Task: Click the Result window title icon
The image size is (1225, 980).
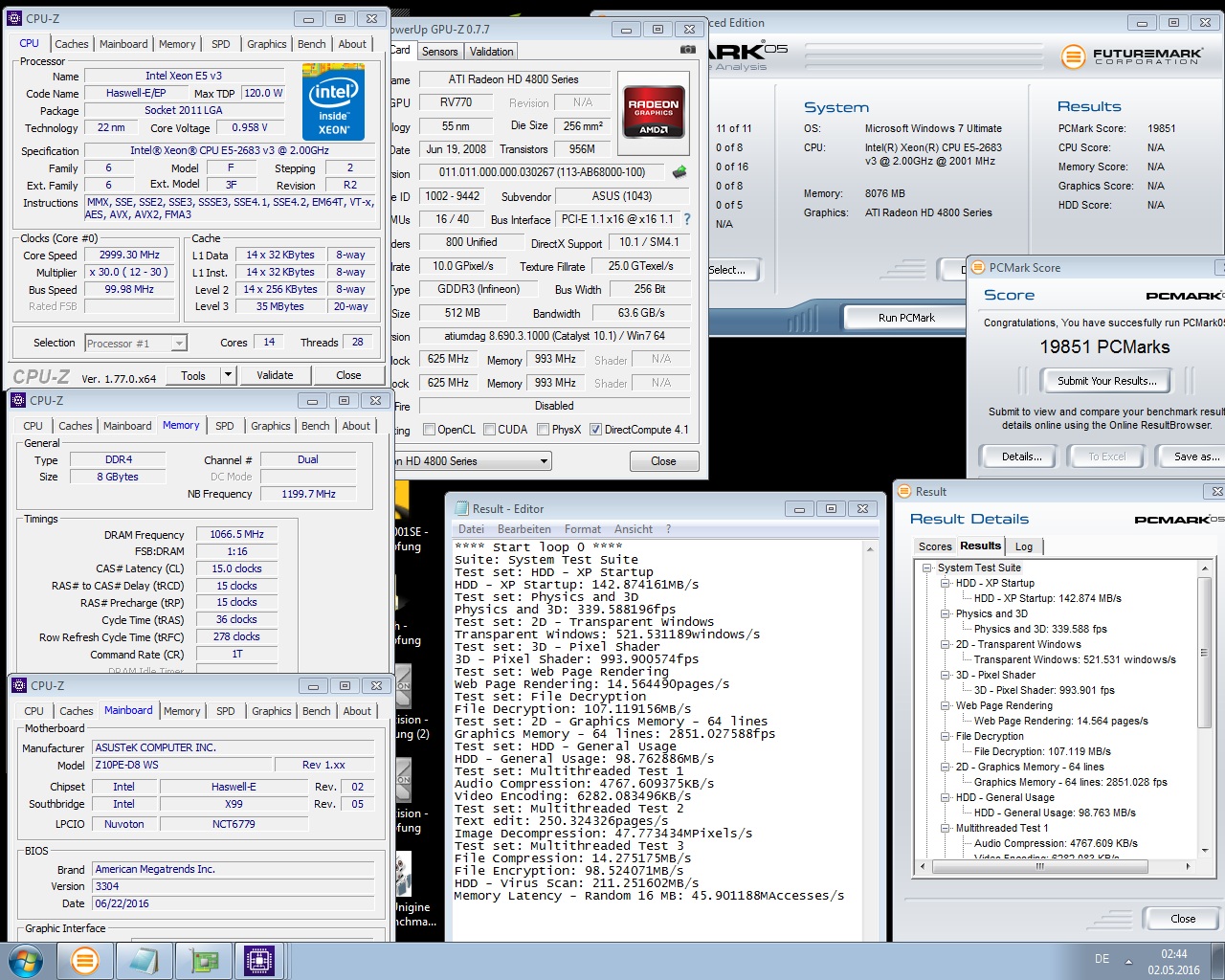Action: point(903,491)
